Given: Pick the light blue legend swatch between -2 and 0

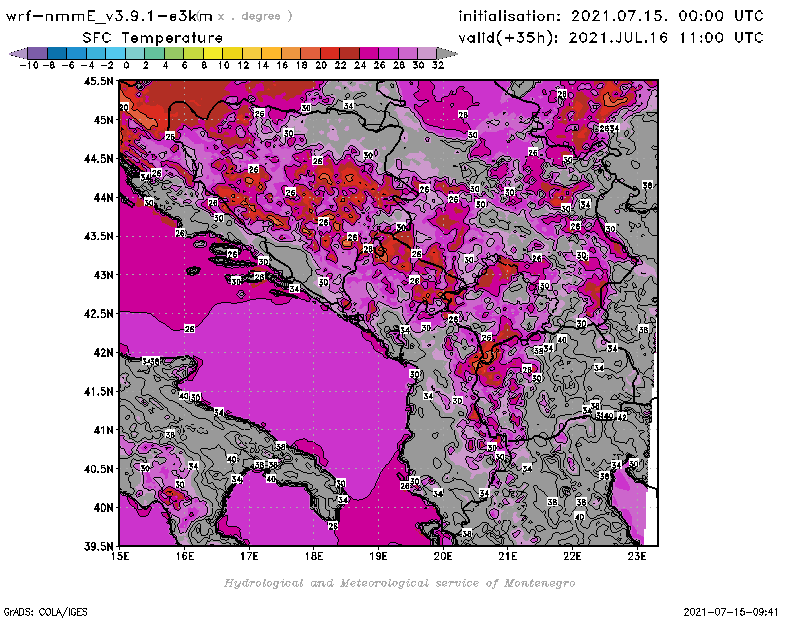Looking at the screenshot, I should click(116, 53).
